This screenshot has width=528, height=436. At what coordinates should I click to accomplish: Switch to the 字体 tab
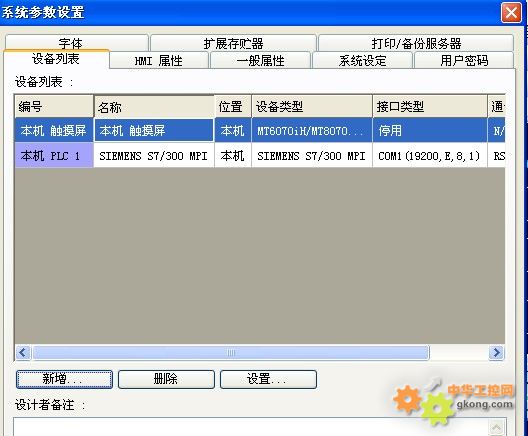click(x=77, y=43)
